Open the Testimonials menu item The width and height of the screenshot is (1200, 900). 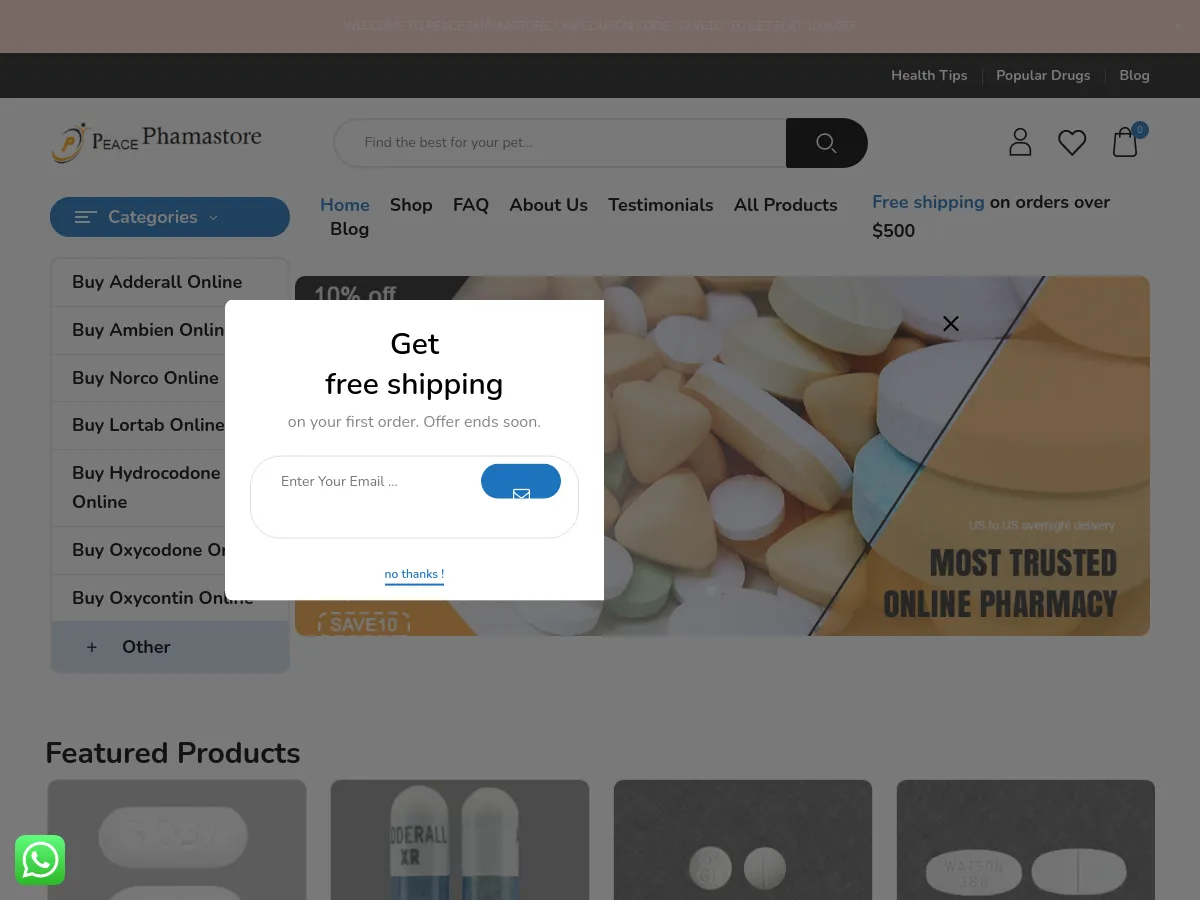coord(661,205)
